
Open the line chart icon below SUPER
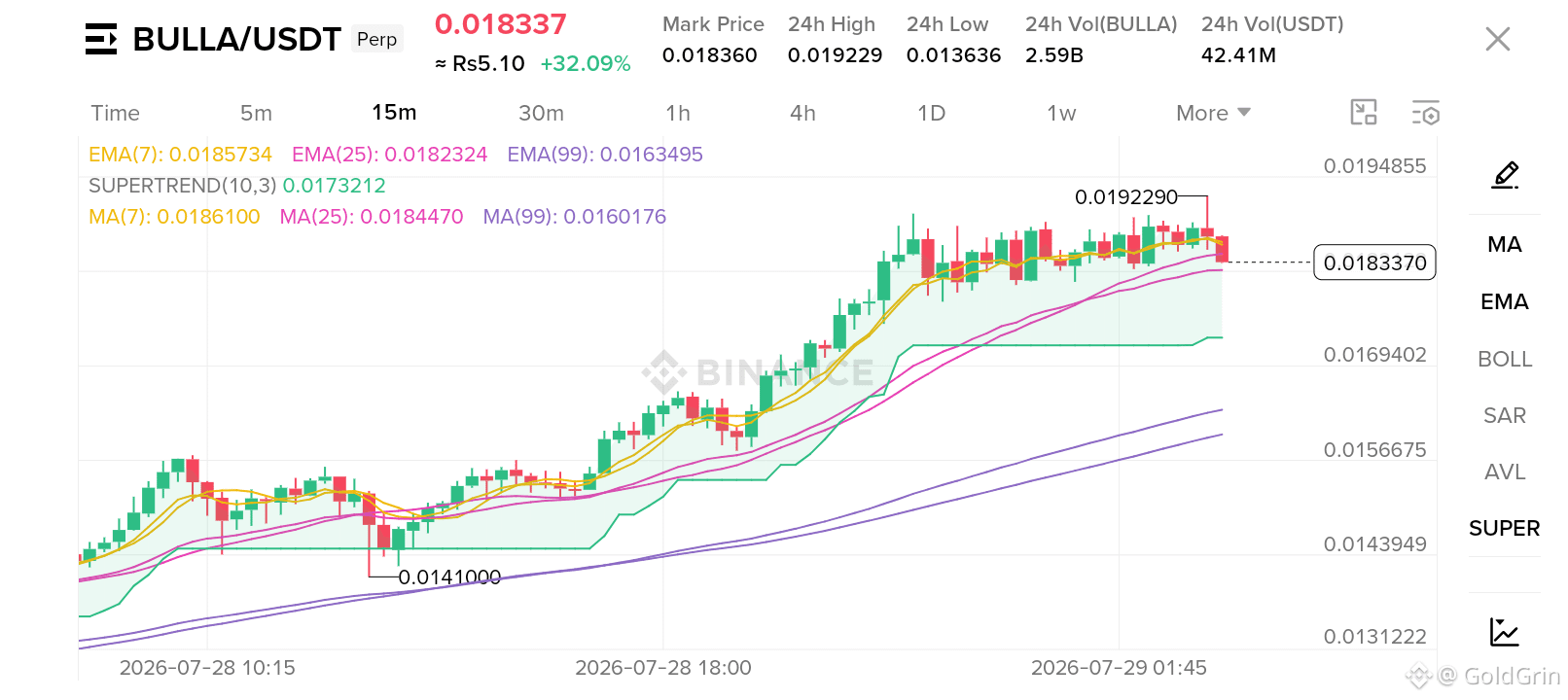pos(1505,632)
